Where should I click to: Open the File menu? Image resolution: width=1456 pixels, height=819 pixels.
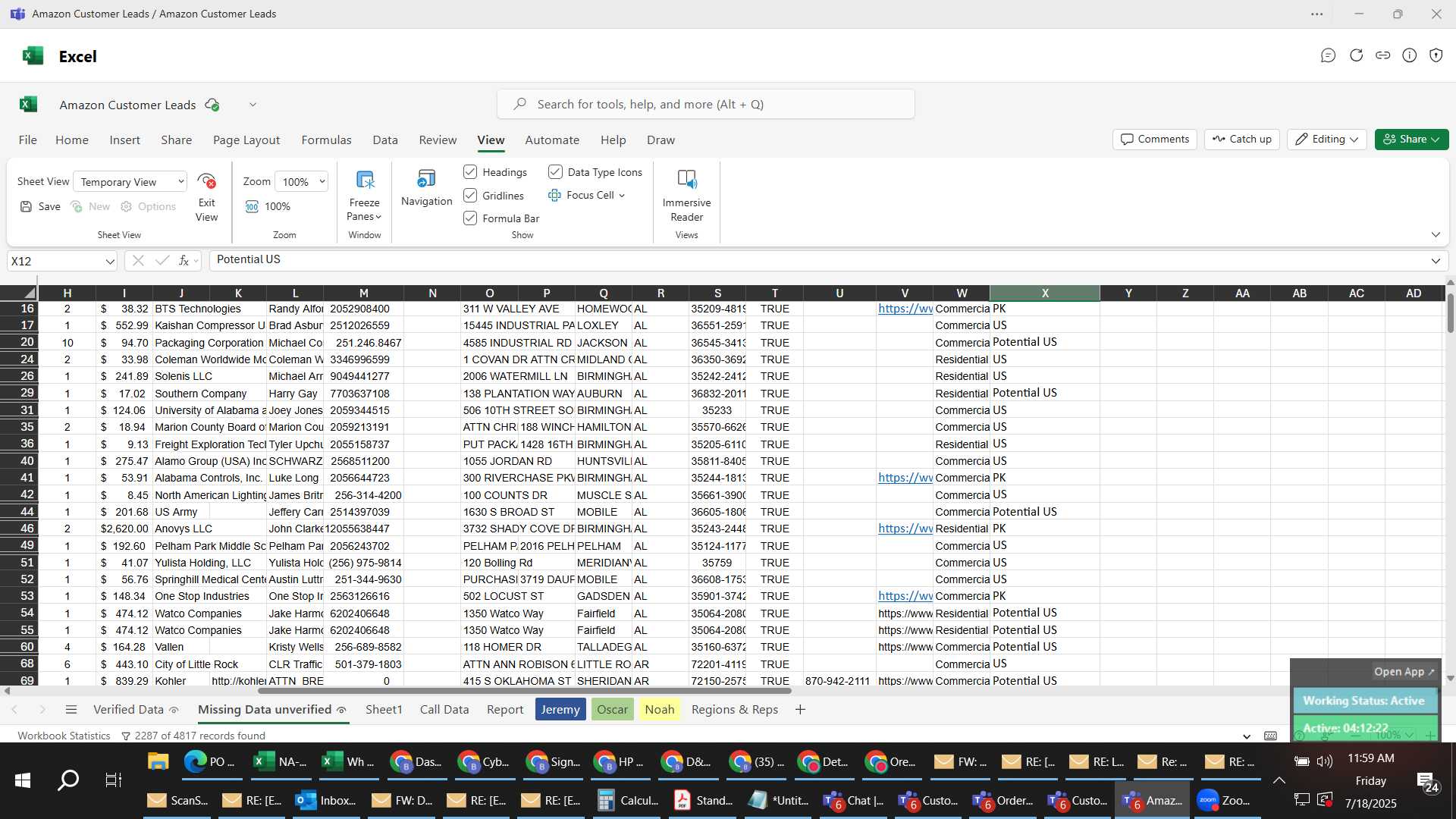point(28,140)
